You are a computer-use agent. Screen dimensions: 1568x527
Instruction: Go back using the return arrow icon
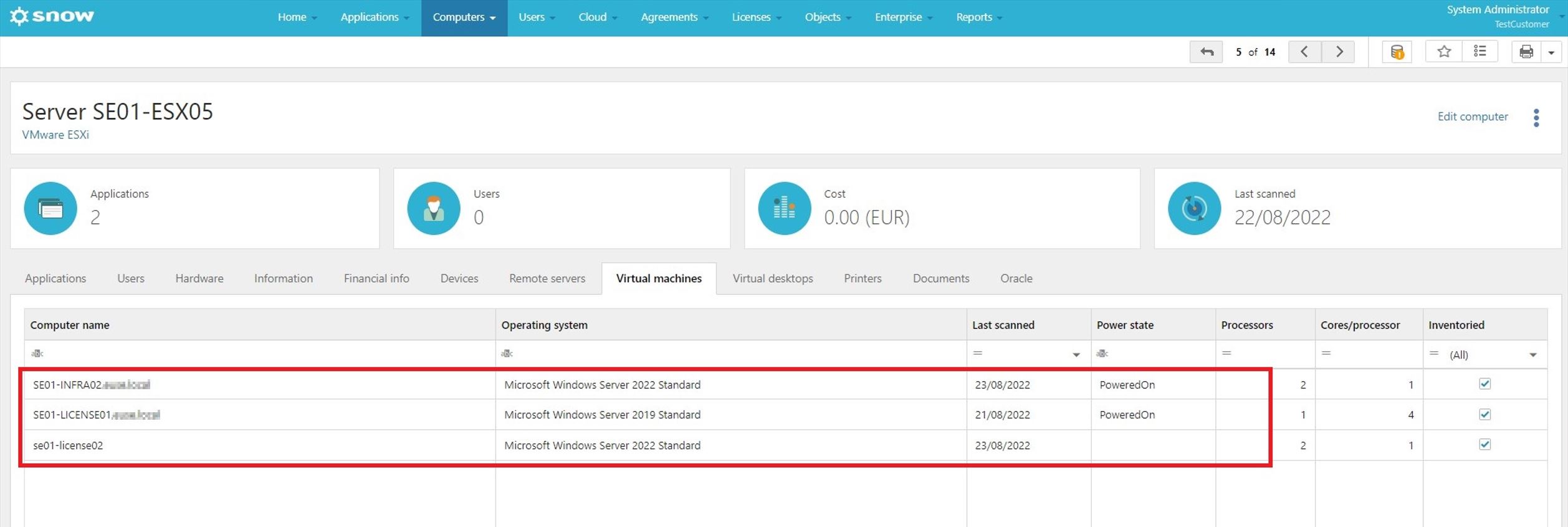[x=1206, y=52]
